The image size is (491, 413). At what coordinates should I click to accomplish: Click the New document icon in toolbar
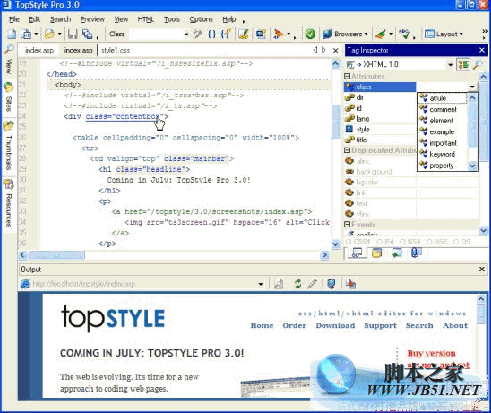tap(12, 34)
